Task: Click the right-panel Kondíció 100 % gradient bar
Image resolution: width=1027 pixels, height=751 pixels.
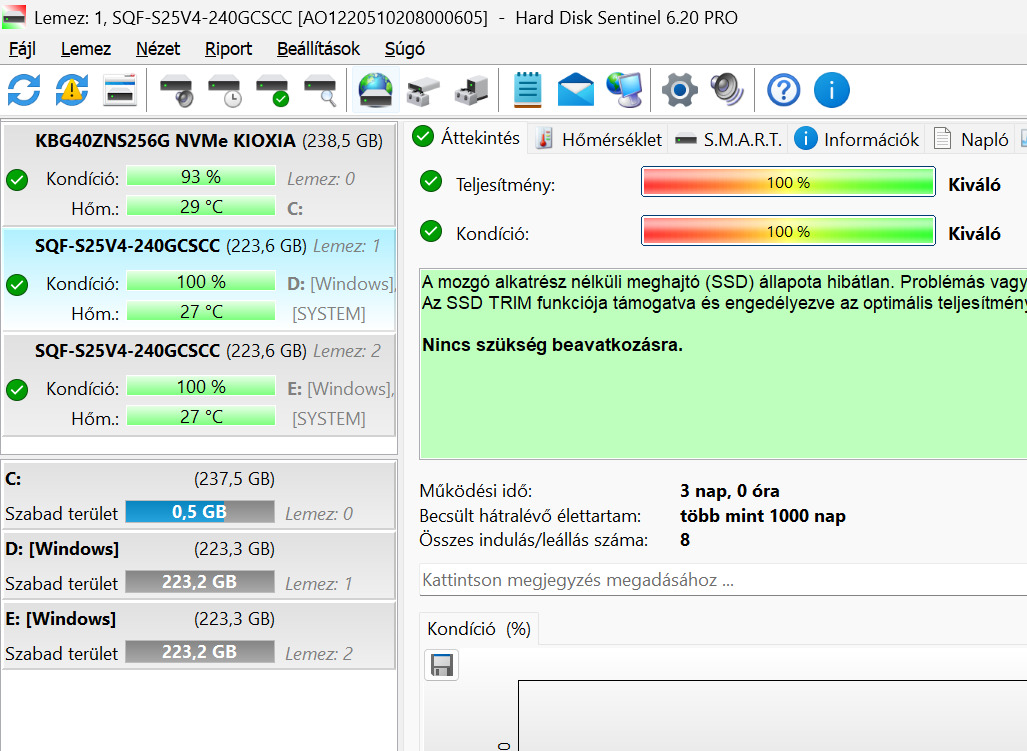Action: click(788, 231)
